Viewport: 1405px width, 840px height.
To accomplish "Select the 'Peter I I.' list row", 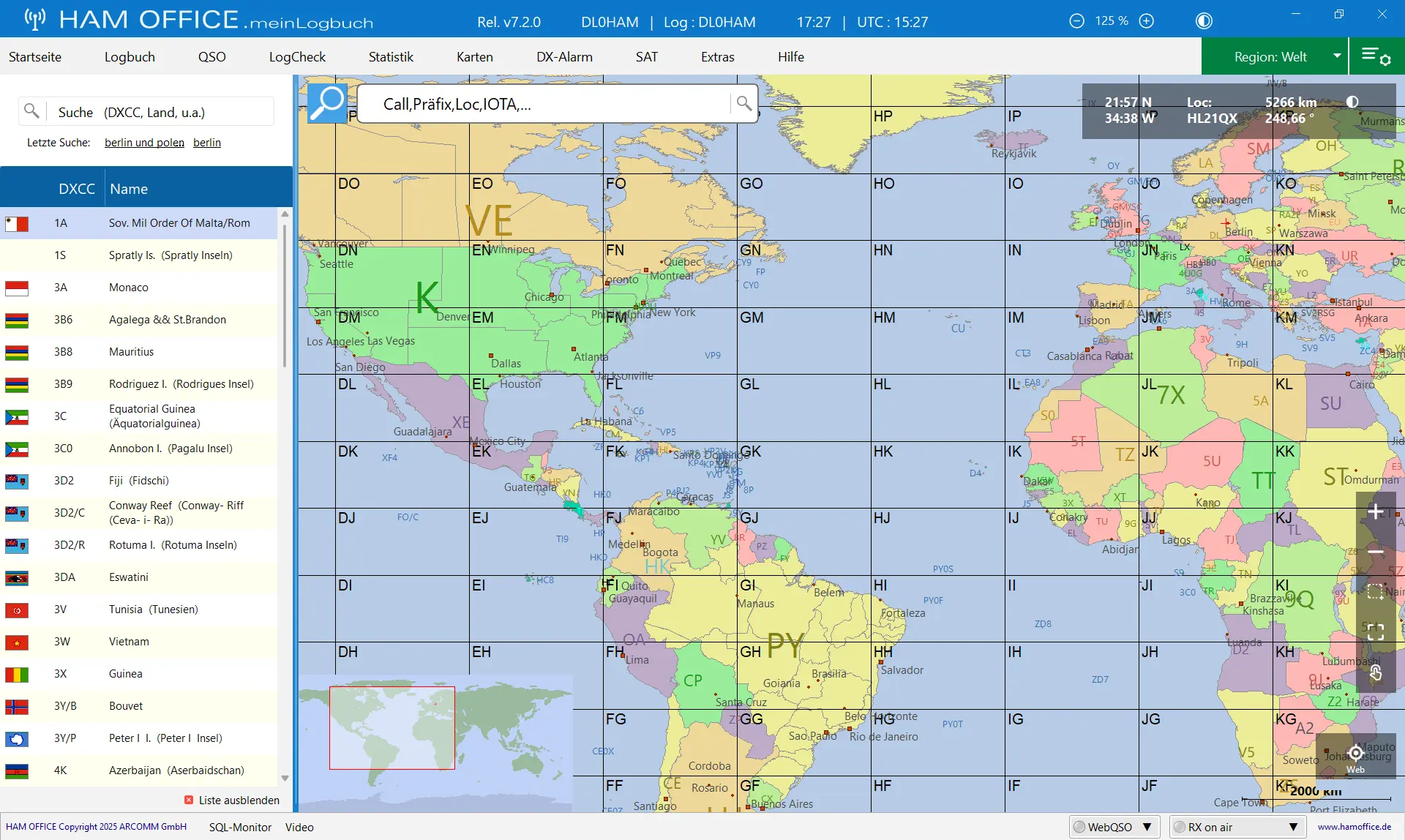I will tap(139, 738).
